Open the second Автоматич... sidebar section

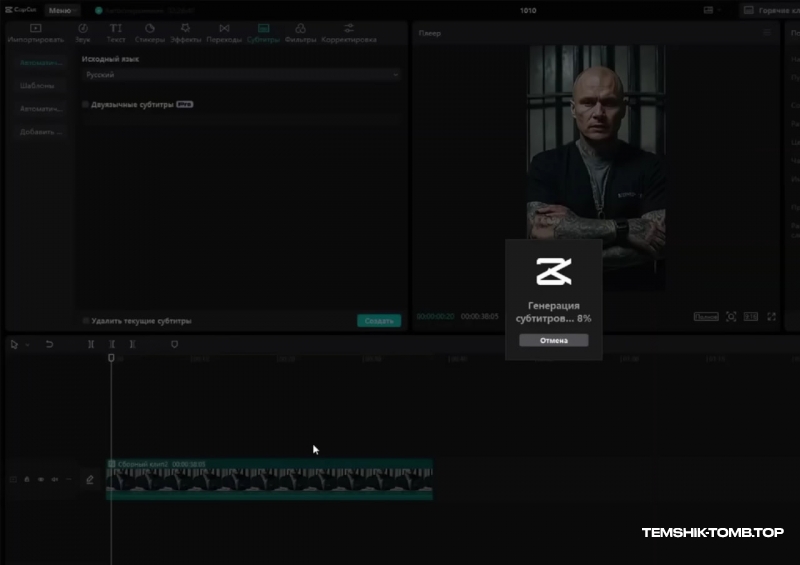click(x=40, y=109)
